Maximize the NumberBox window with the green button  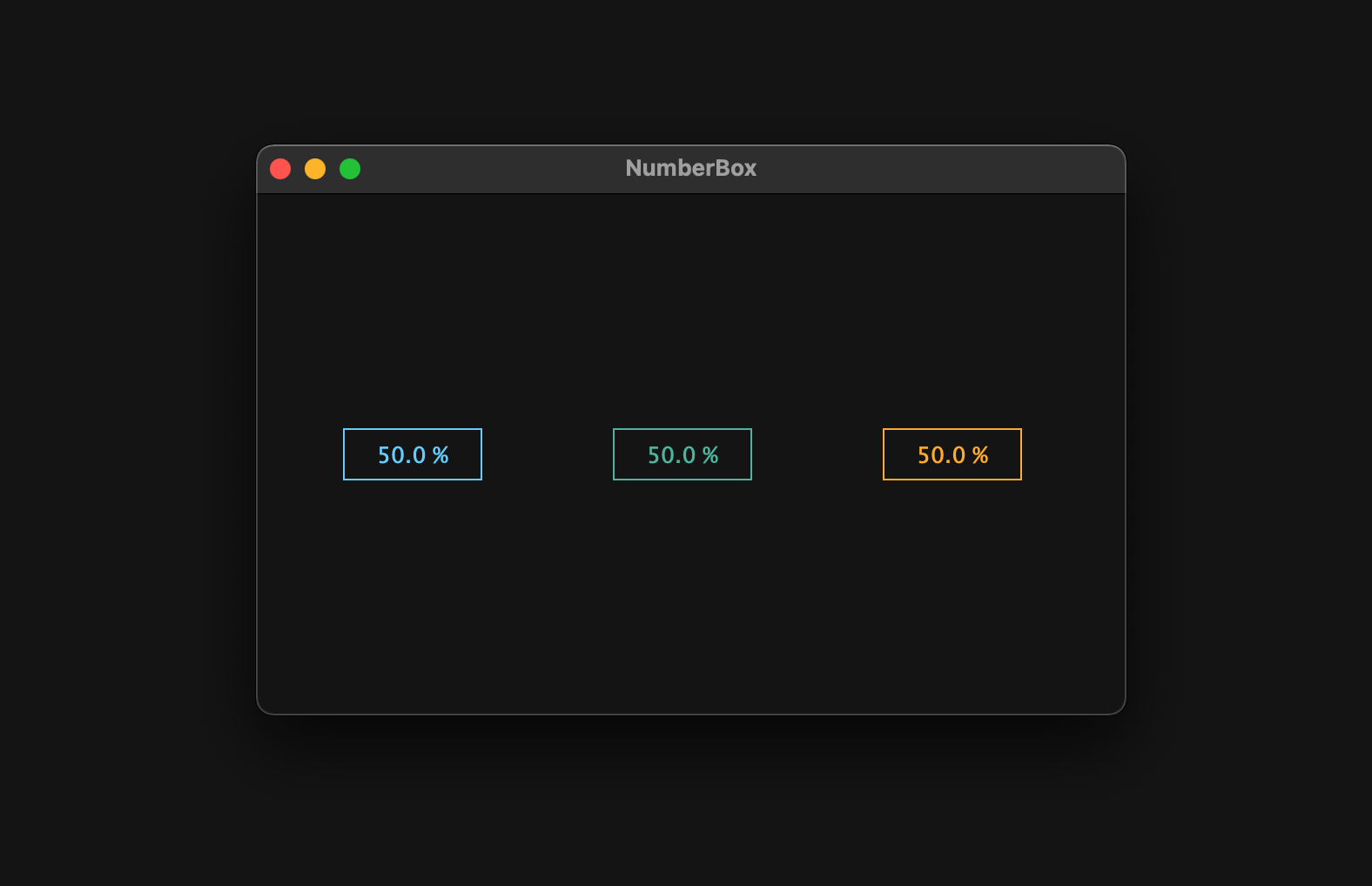point(350,169)
